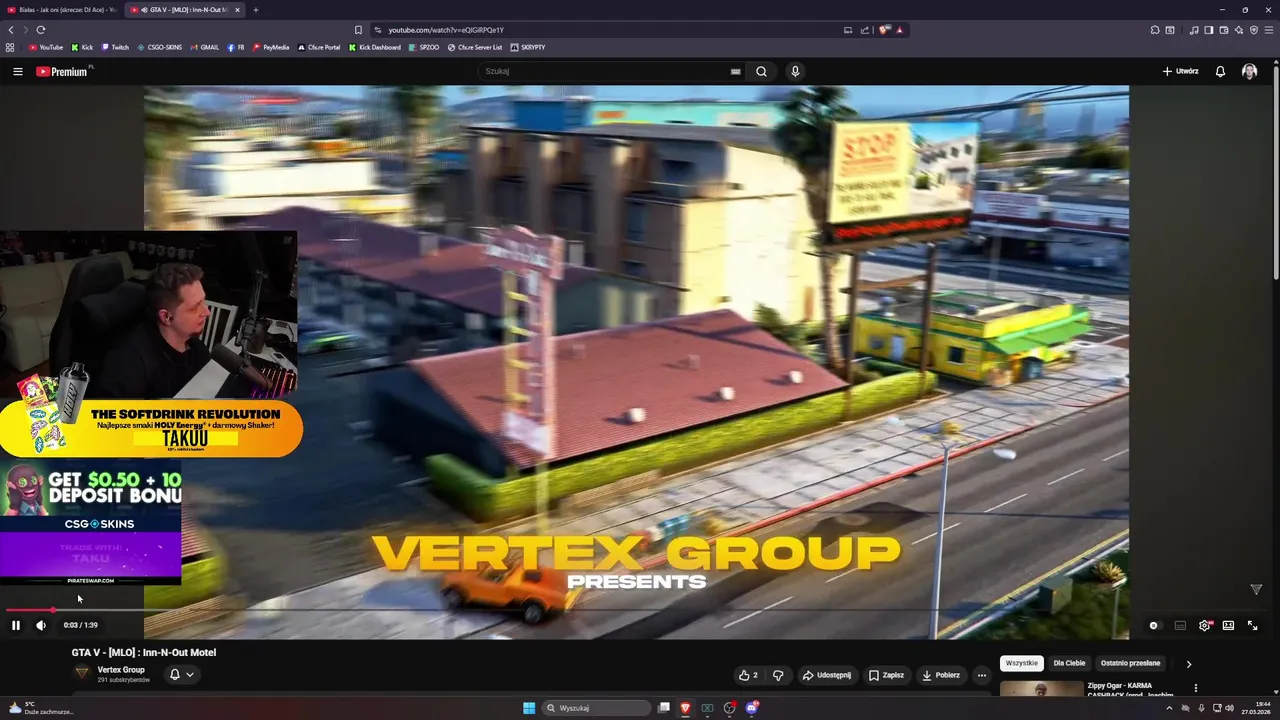Open Discord from the taskbar

pyautogui.click(x=752, y=708)
